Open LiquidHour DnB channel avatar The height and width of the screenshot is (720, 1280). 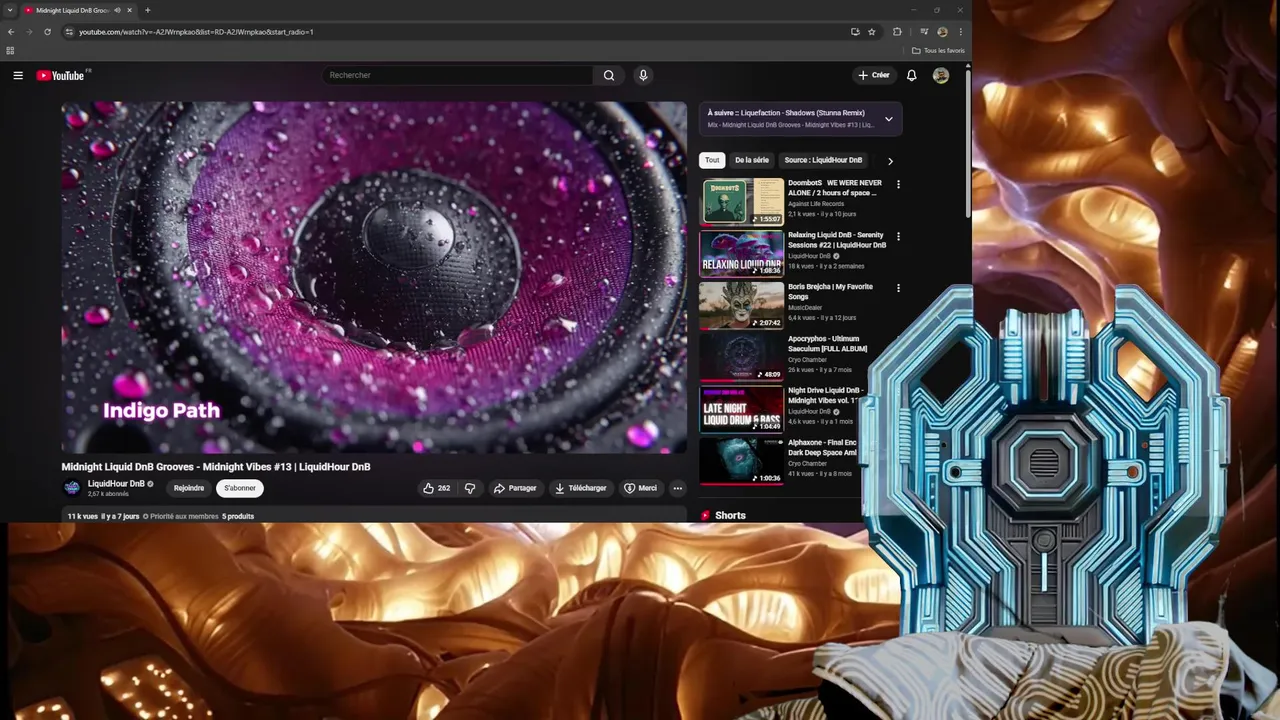click(x=72, y=488)
